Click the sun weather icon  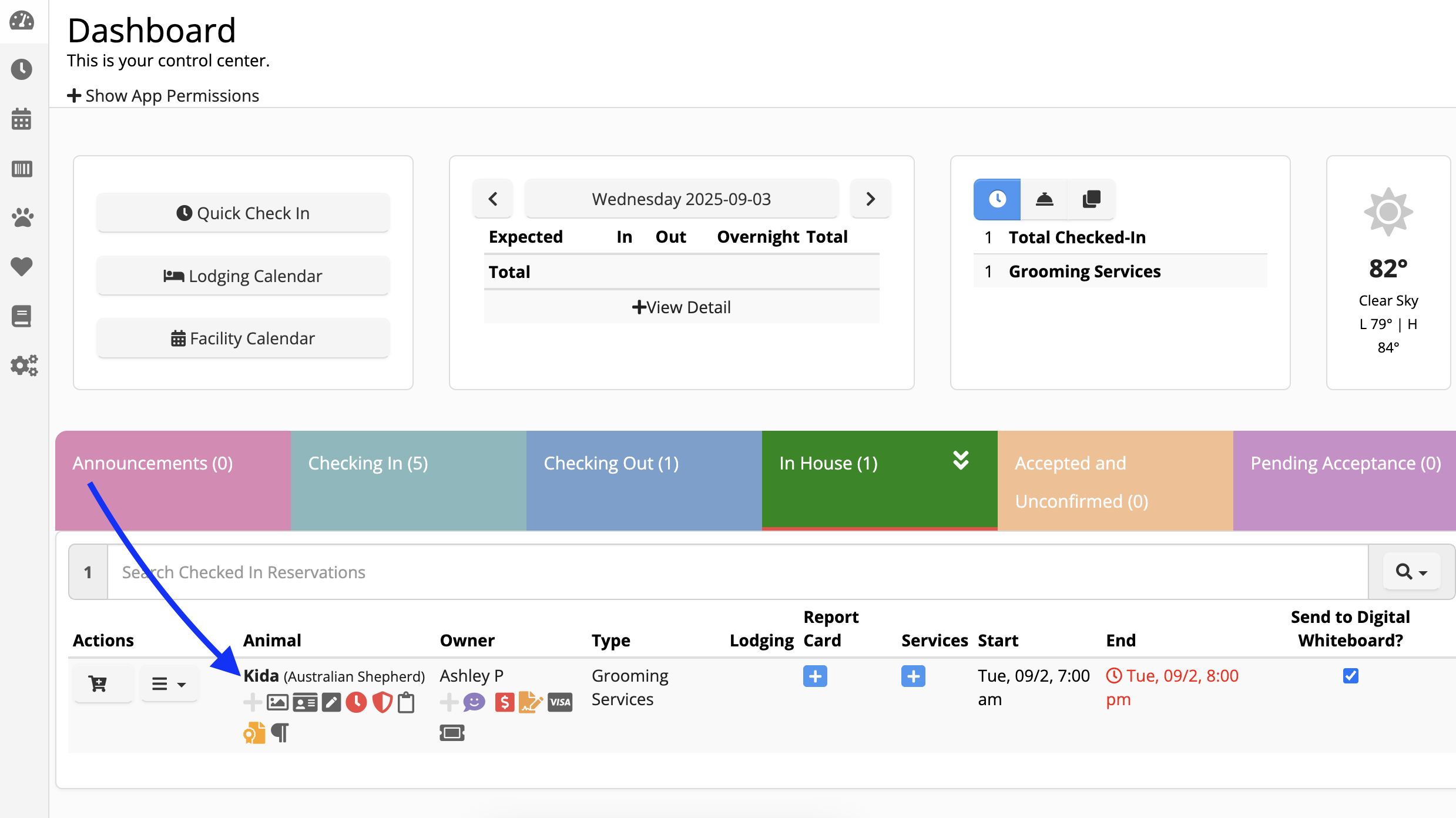click(x=1388, y=212)
